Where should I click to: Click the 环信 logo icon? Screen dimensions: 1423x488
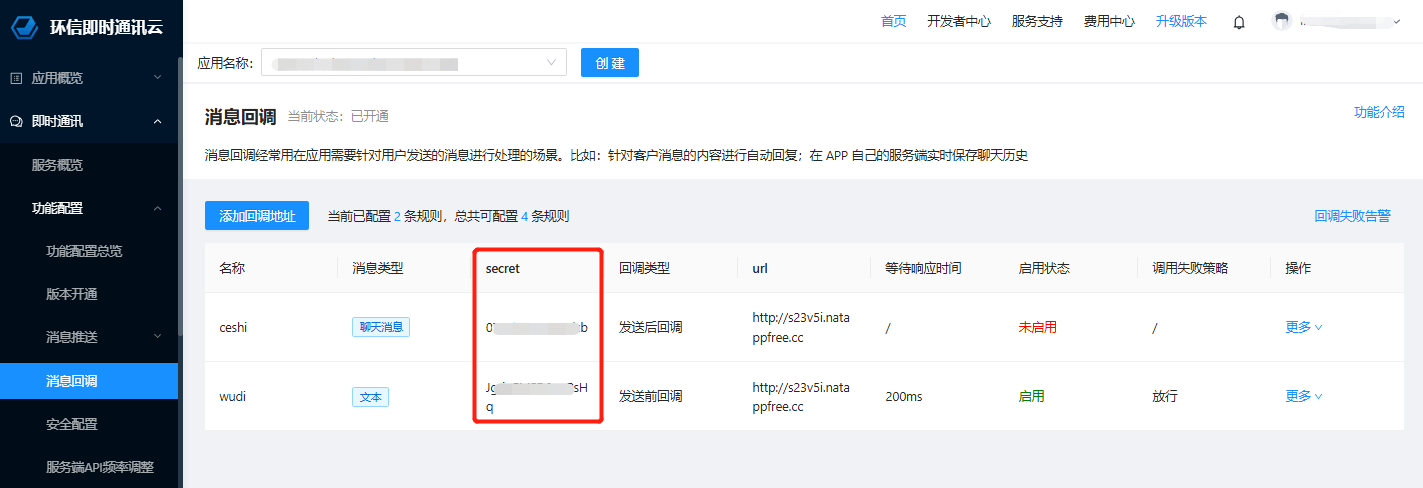coord(25,25)
